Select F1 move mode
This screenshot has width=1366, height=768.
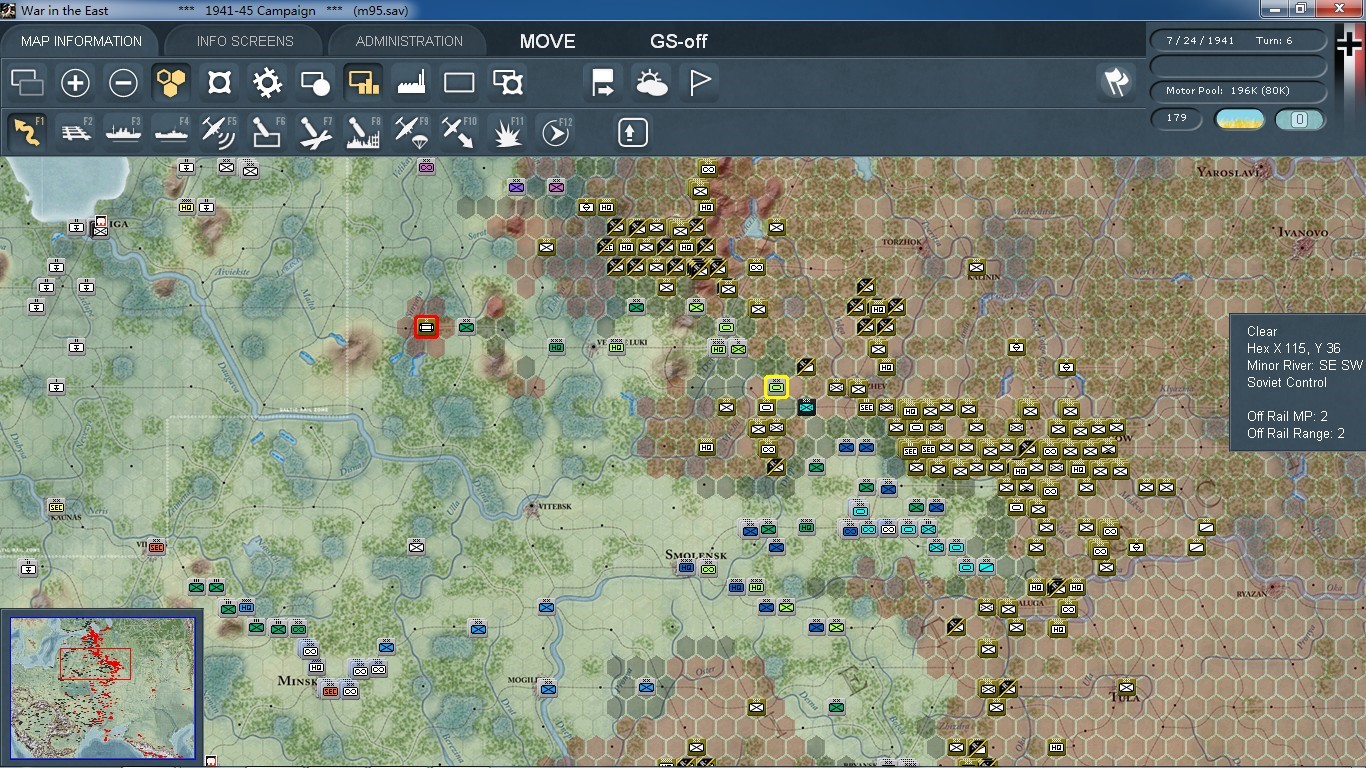click(x=27, y=131)
